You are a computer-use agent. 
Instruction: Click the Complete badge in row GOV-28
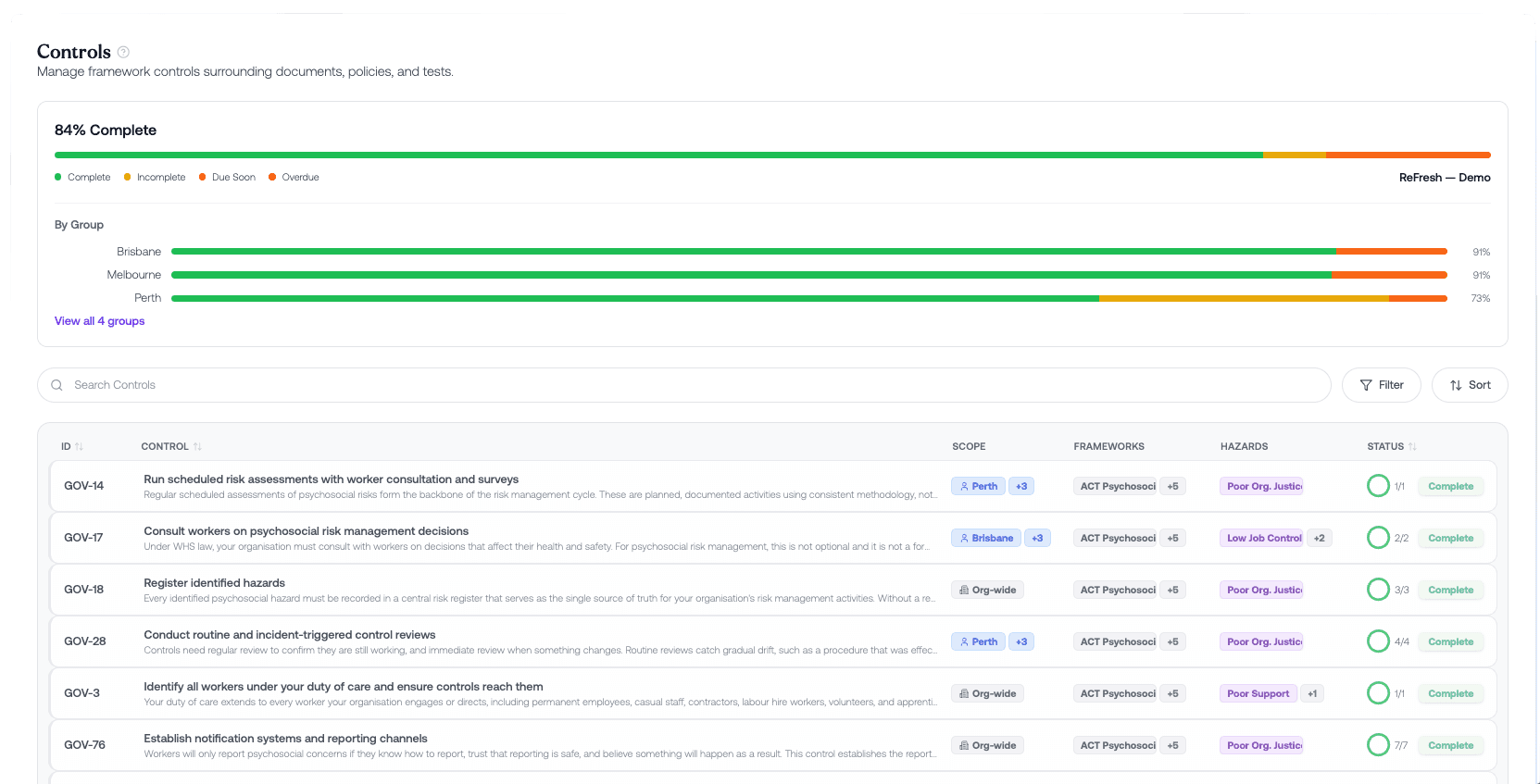pos(1450,641)
